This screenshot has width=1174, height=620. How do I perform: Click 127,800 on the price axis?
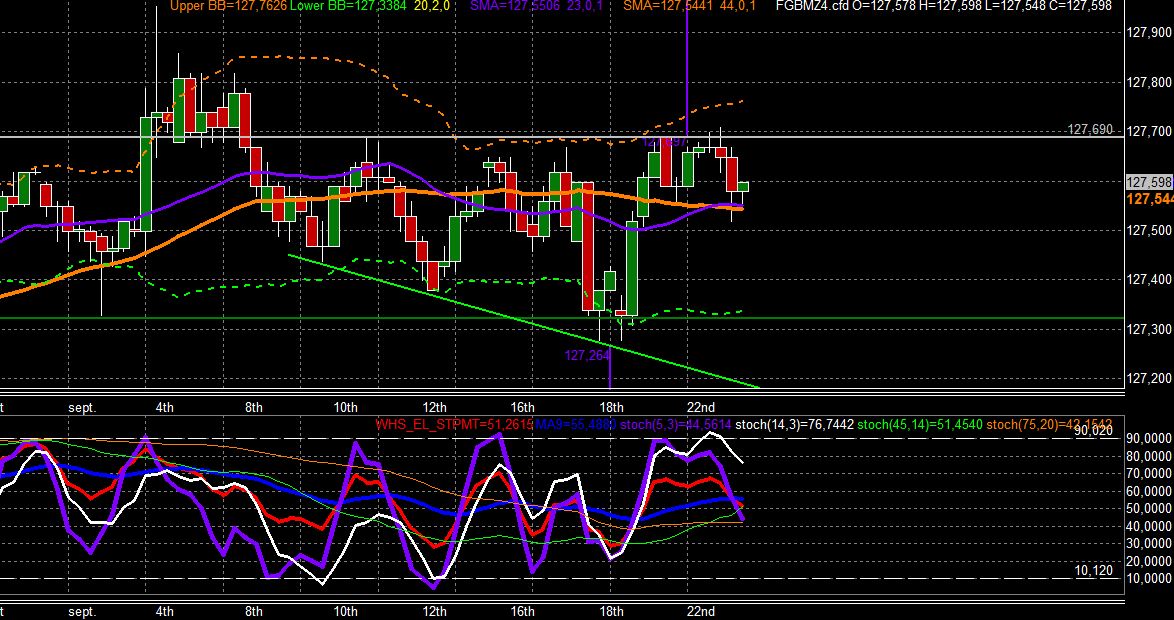(x=1149, y=82)
